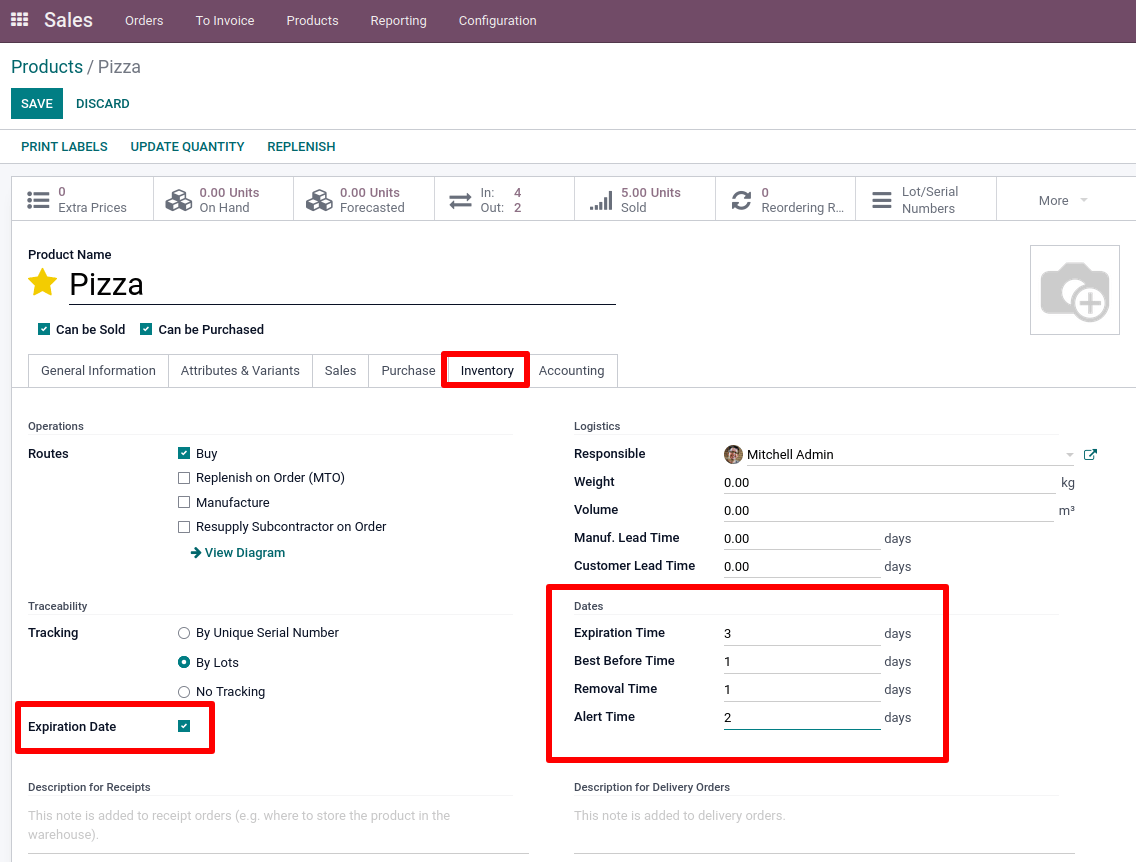This screenshot has width=1136, height=862.
Task: Open the Responsible user dropdown arrow
Action: 1069,455
